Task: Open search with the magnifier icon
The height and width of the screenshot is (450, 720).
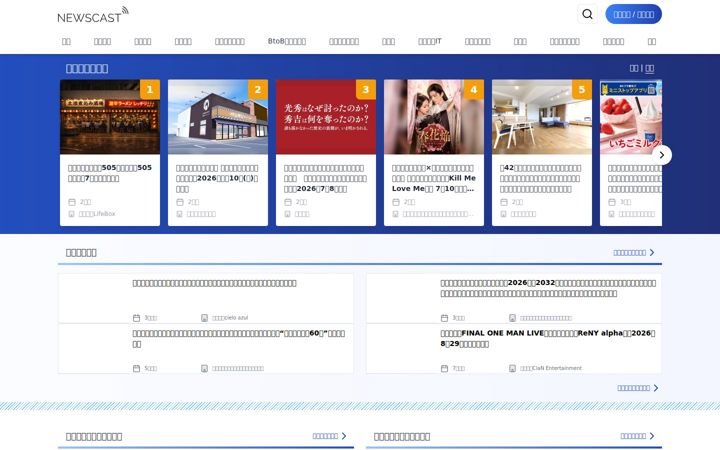Action: (587, 14)
